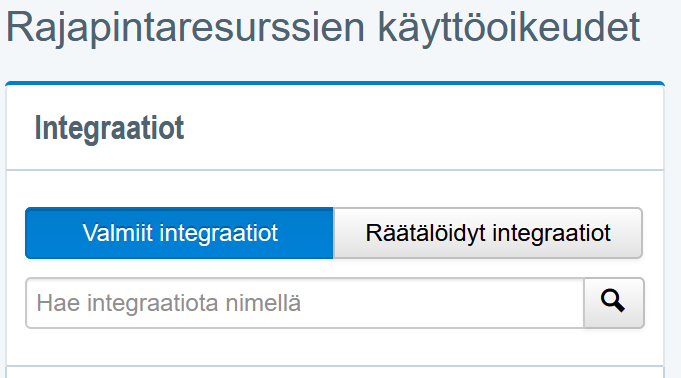This screenshot has width=681, height=378.
Task: Submit search using the loupe icon
Action: 613,302
